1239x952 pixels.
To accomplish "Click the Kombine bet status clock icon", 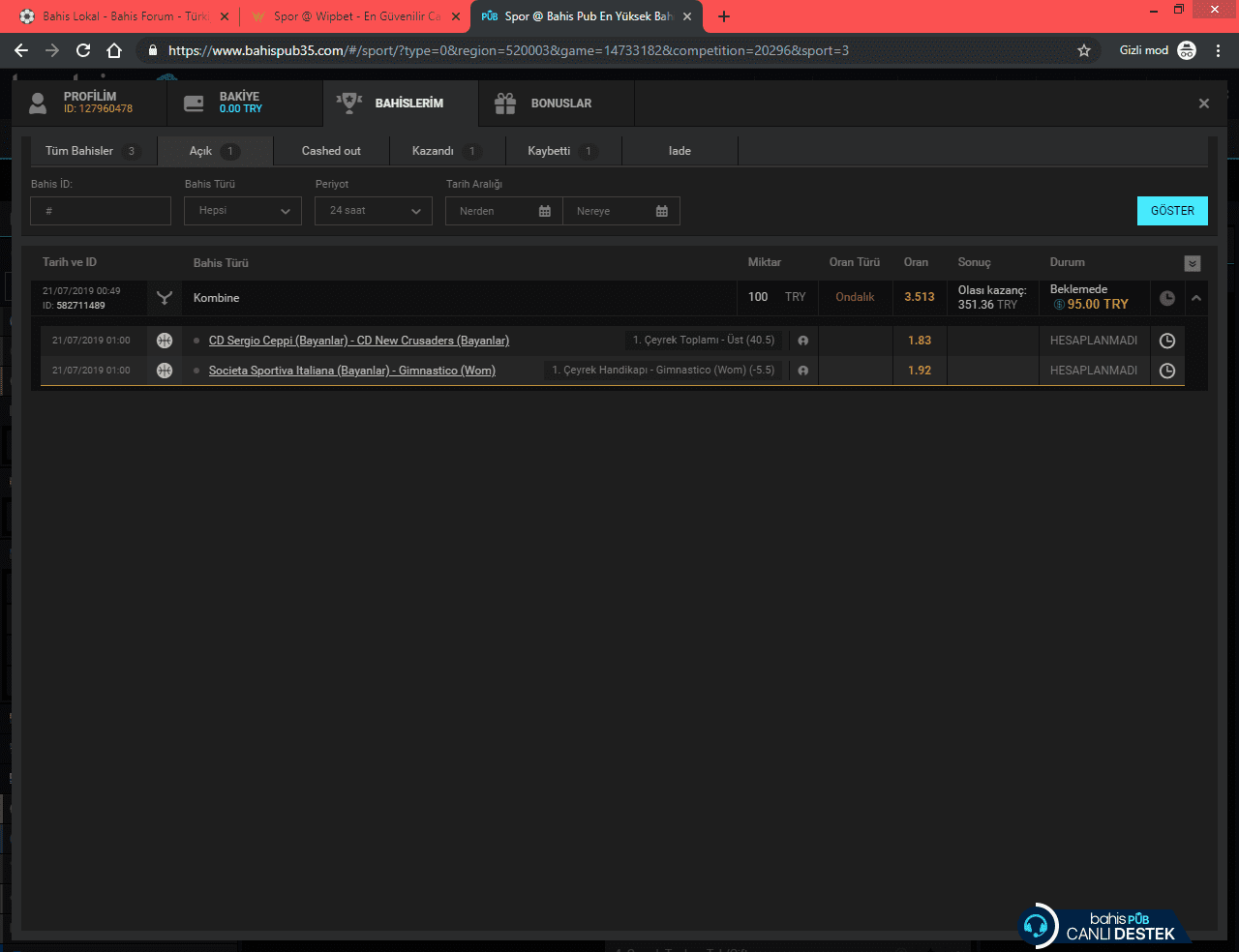I will click(x=1167, y=298).
